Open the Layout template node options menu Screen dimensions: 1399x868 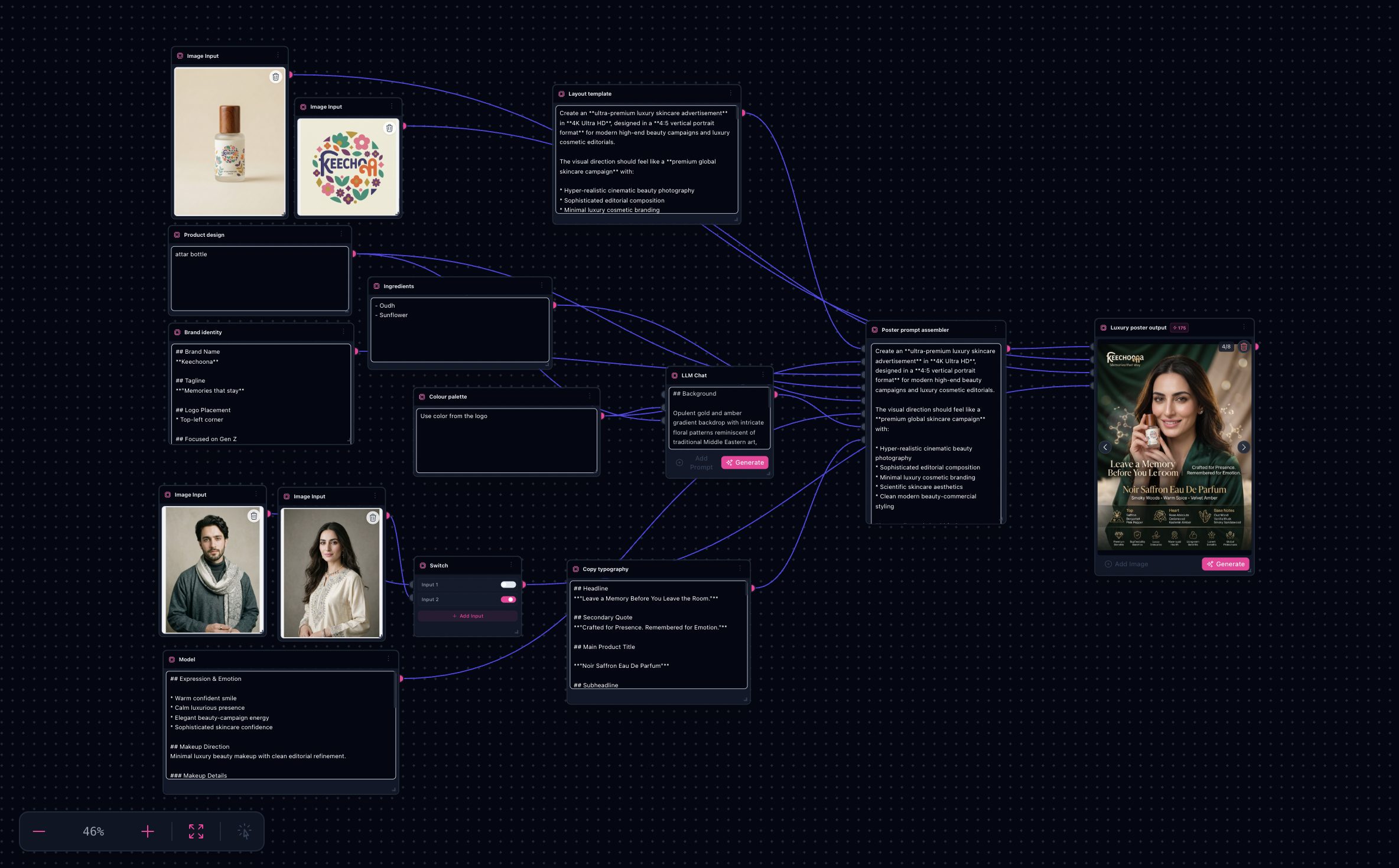click(x=730, y=93)
